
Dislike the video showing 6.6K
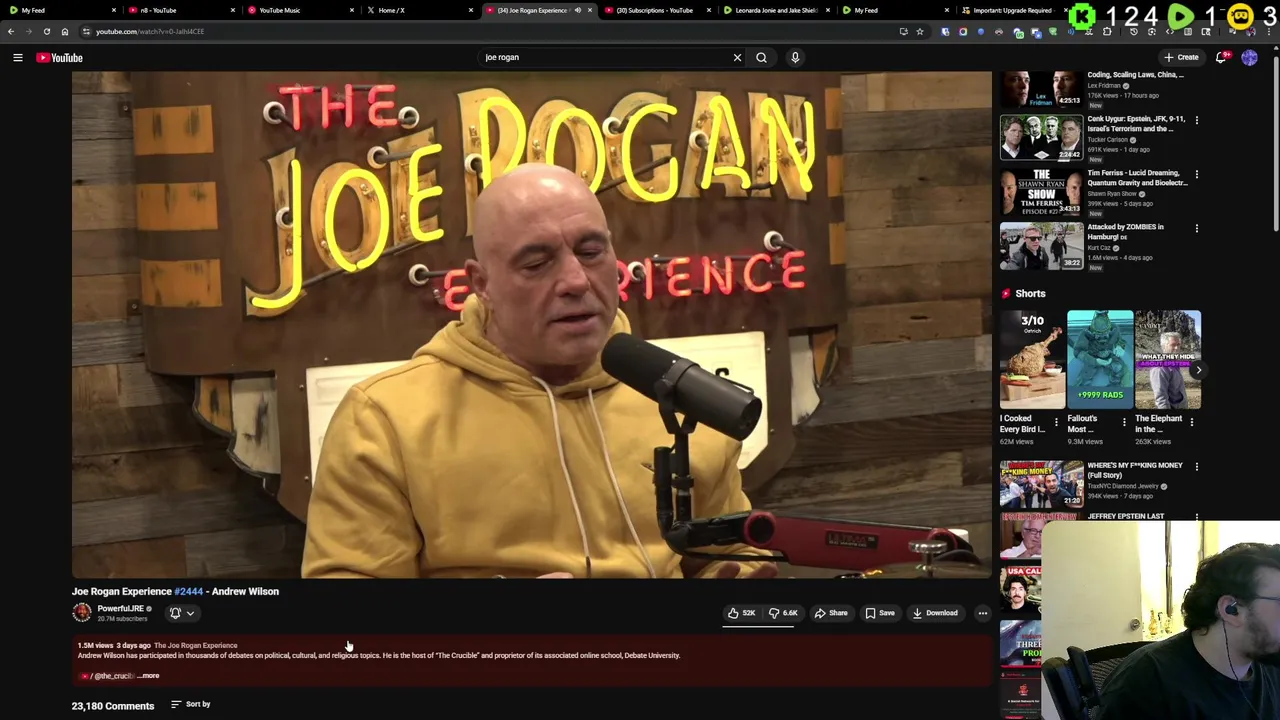point(783,613)
